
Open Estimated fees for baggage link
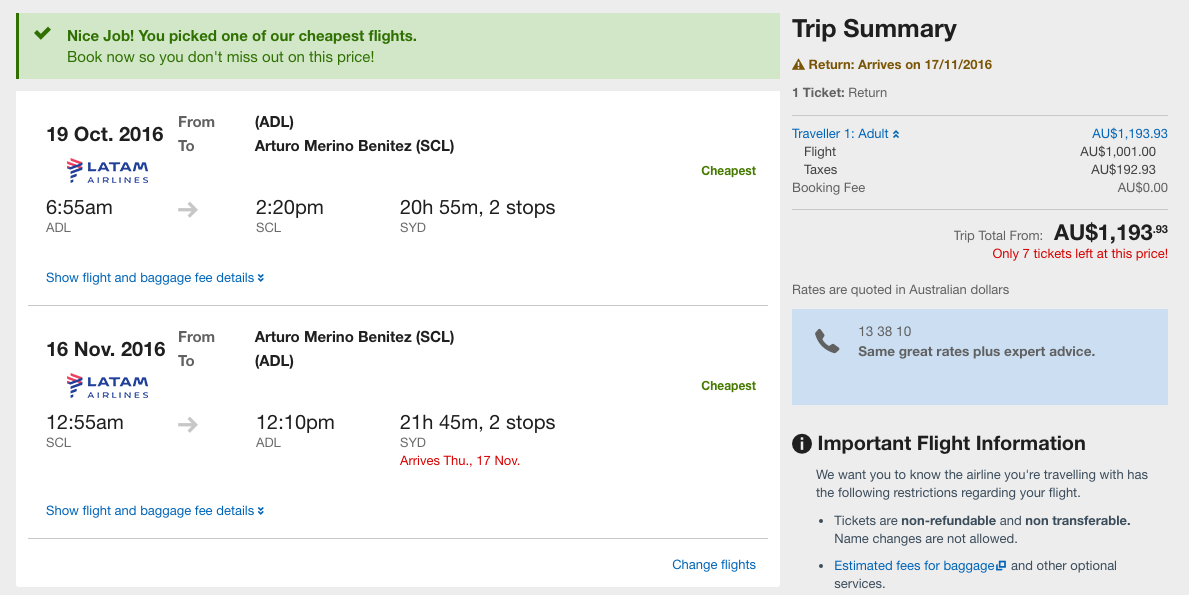914,565
